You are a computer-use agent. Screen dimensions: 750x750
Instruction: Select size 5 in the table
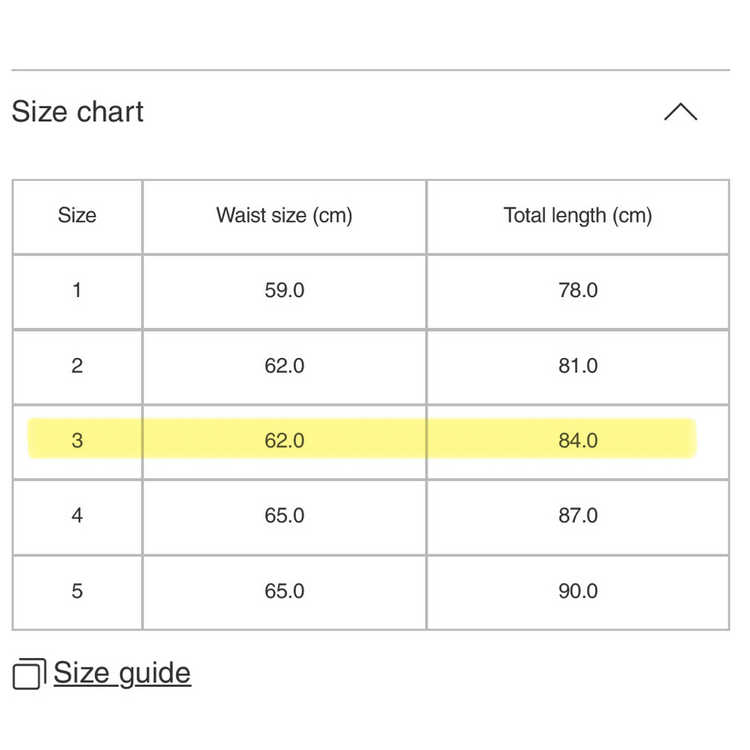pos(77,591)
